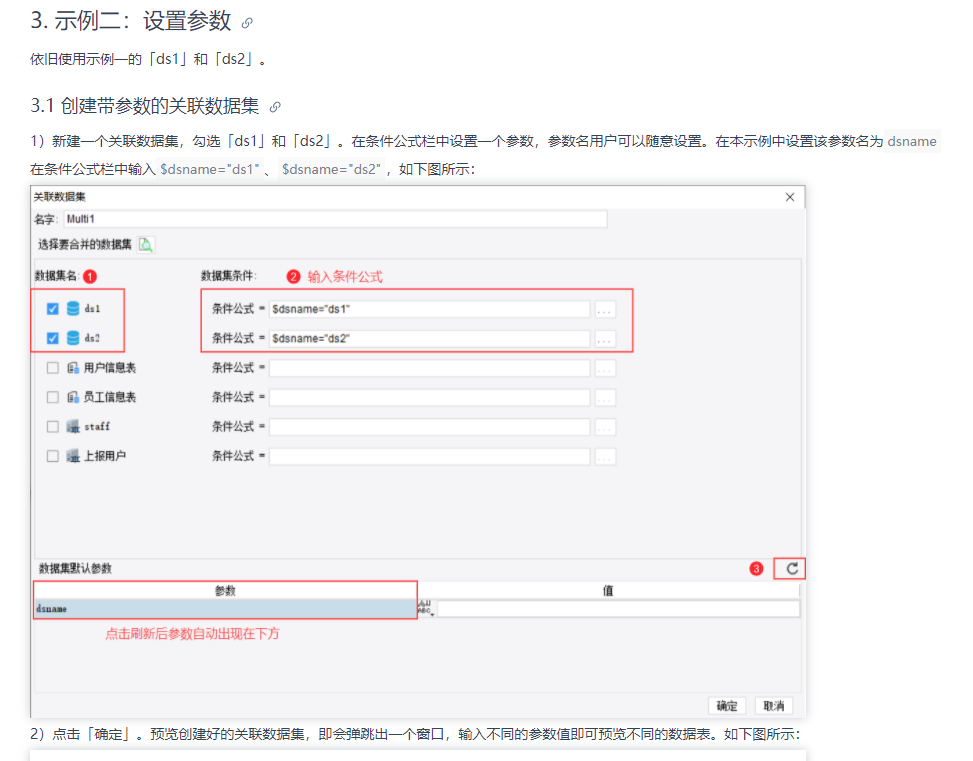
Task: Click the preview dataset icon beside 选择要合并的数据集
Action: (x=146, y=245)
